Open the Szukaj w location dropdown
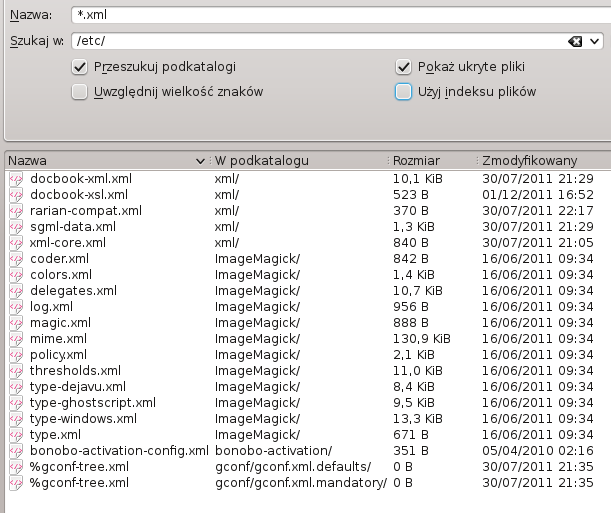 [595, 41]
